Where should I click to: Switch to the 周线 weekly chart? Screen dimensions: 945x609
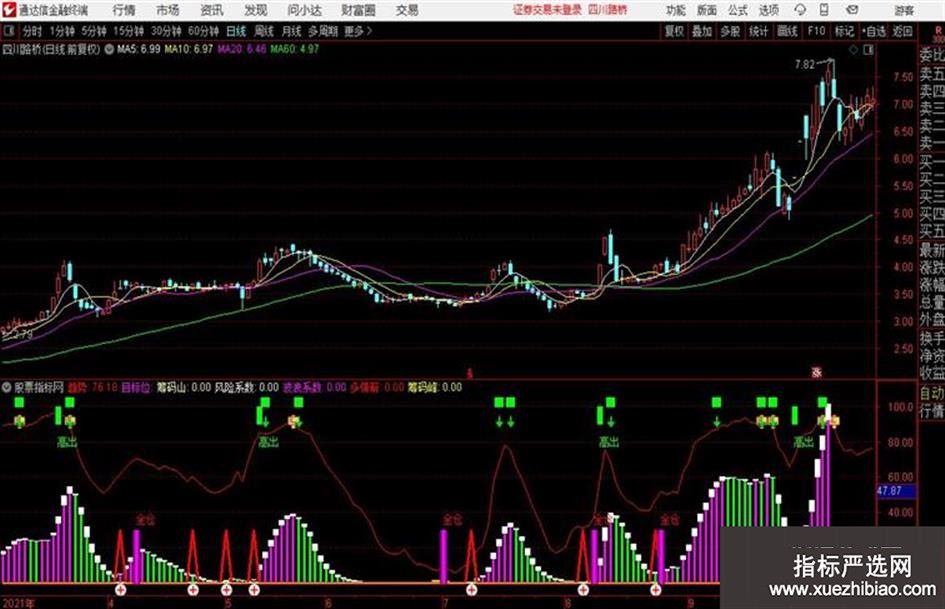264,31
